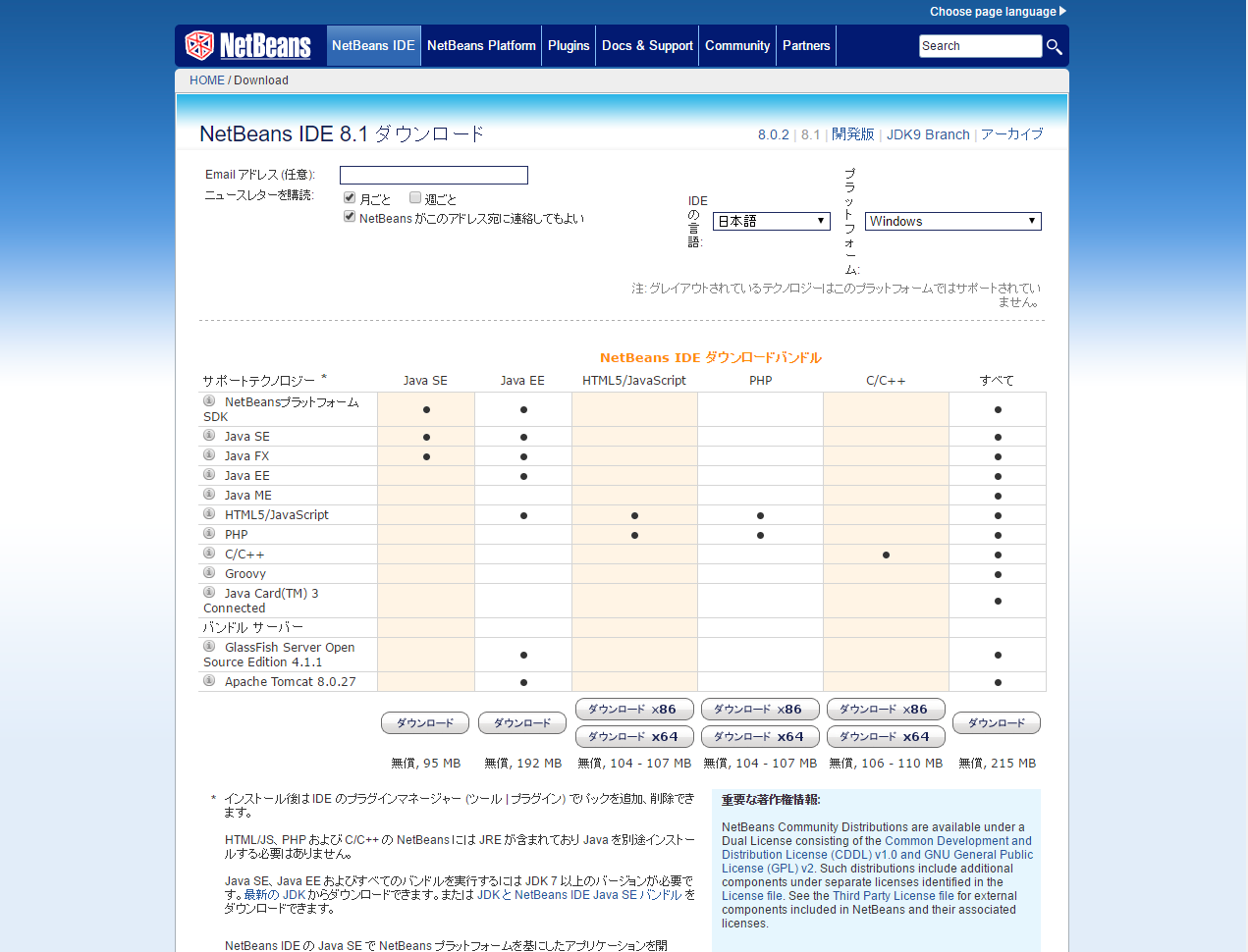Click the Java SE column header
The height and width of the screenshot is (952, 1248).
(425, 381)
